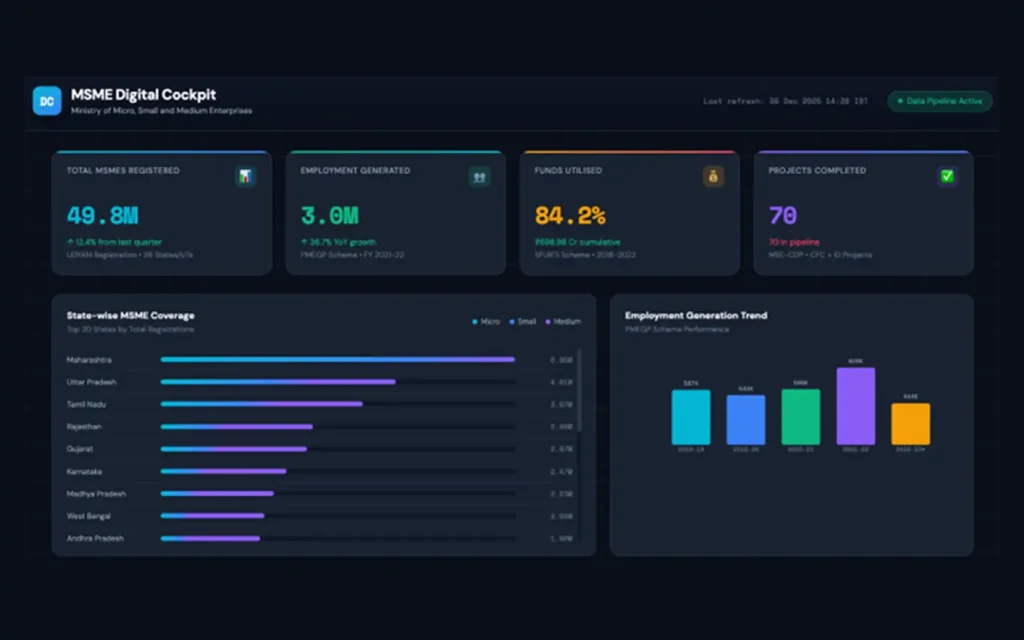1024x640 pixels.
Task: Click the bar chart icon on MSMEs card
Action: coord(245,177)
